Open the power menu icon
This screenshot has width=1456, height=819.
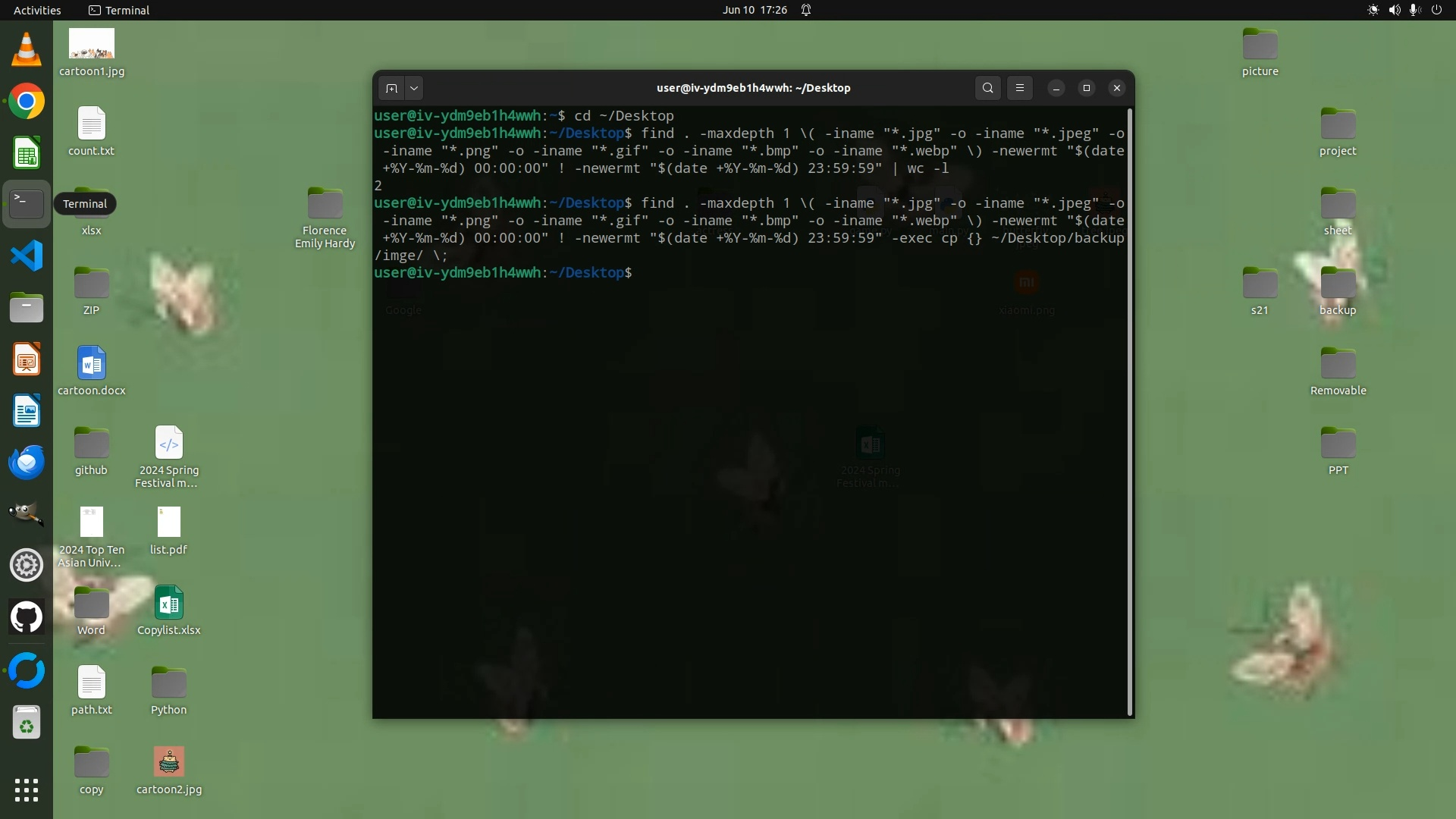click(x=1436, y=10)
